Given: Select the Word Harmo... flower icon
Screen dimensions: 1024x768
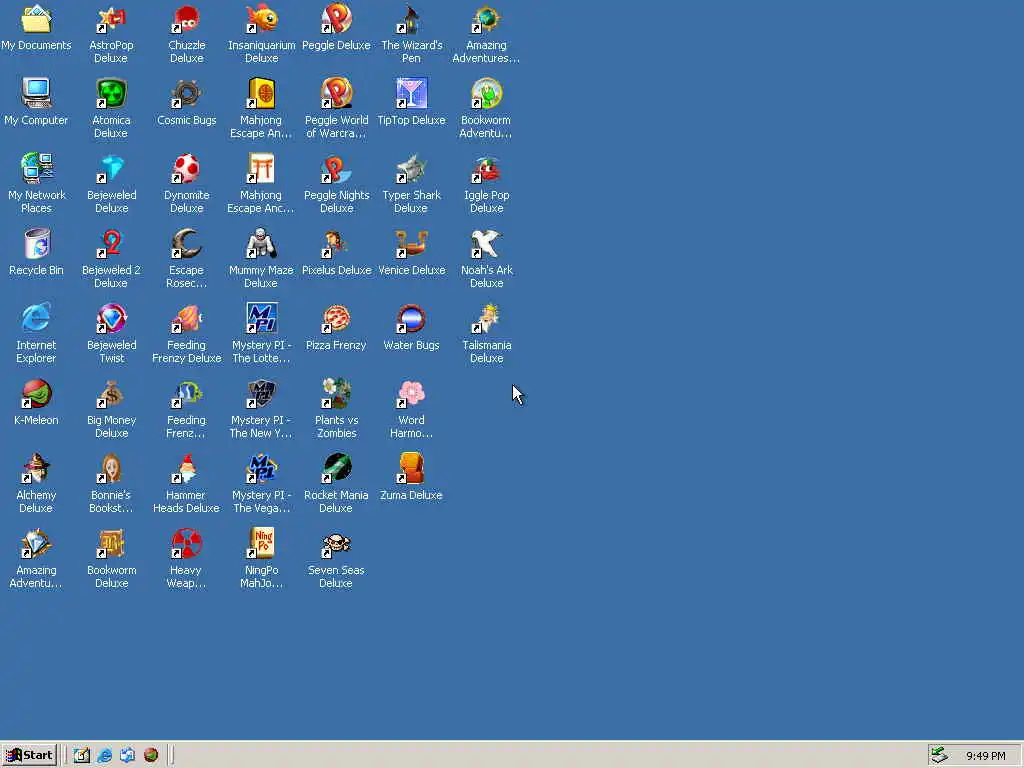Looking at the screenshot, I should pyautogui.click(x=411, y=394).
